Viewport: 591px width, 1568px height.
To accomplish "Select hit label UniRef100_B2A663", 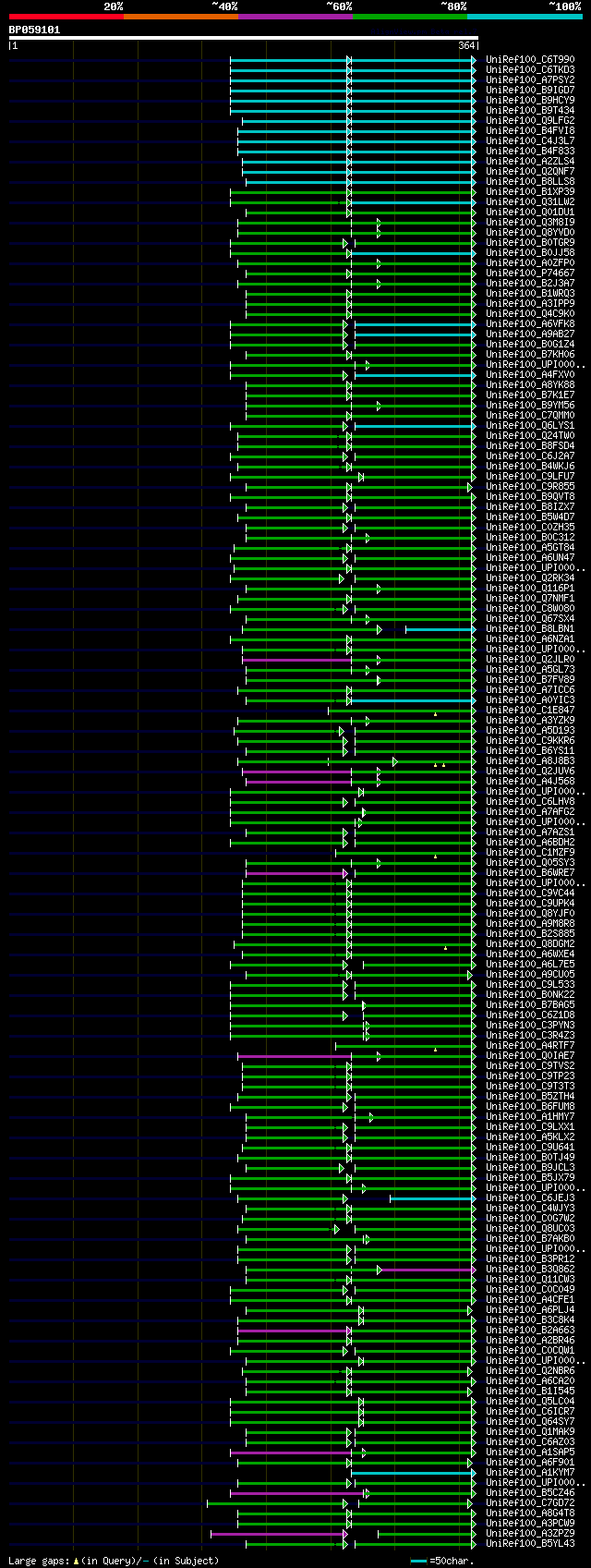I will click(x=530, y=1330).
